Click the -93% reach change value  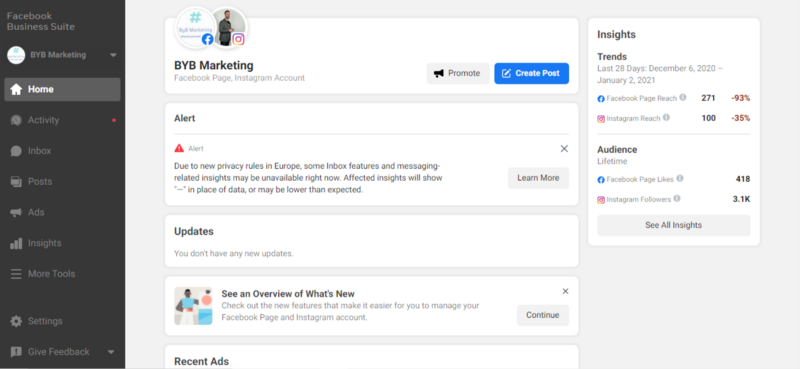tap(740, 98)
